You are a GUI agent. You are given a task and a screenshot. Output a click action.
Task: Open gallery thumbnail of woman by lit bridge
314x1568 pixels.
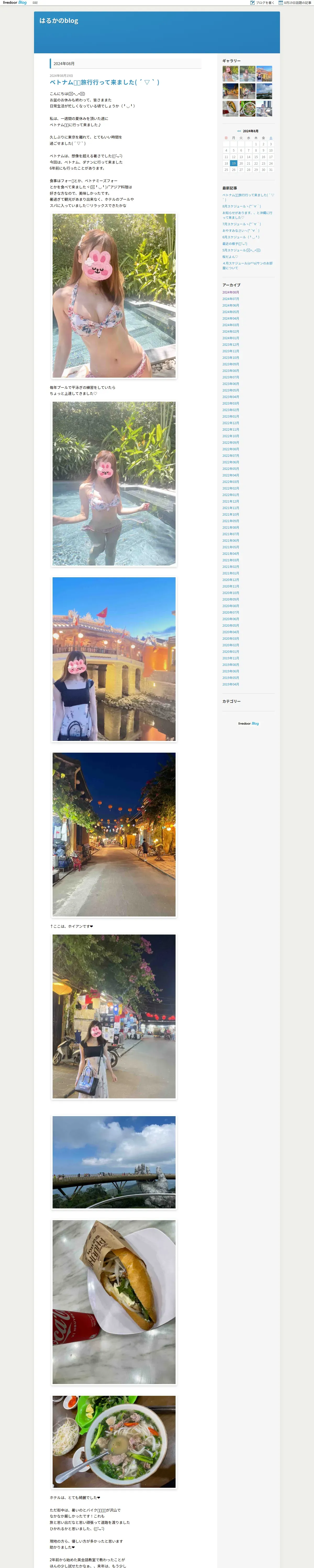(x=264, y=74)
